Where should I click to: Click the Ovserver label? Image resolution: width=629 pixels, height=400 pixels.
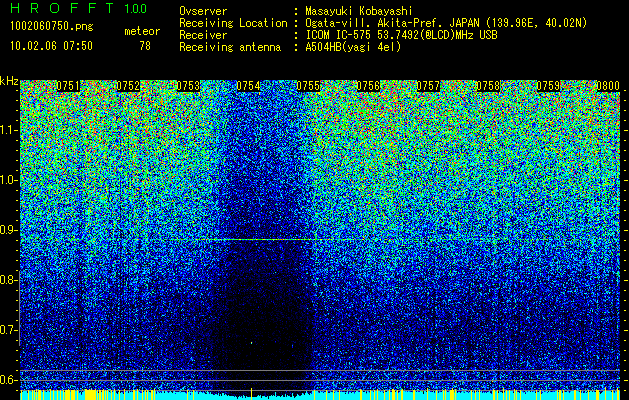203,12
